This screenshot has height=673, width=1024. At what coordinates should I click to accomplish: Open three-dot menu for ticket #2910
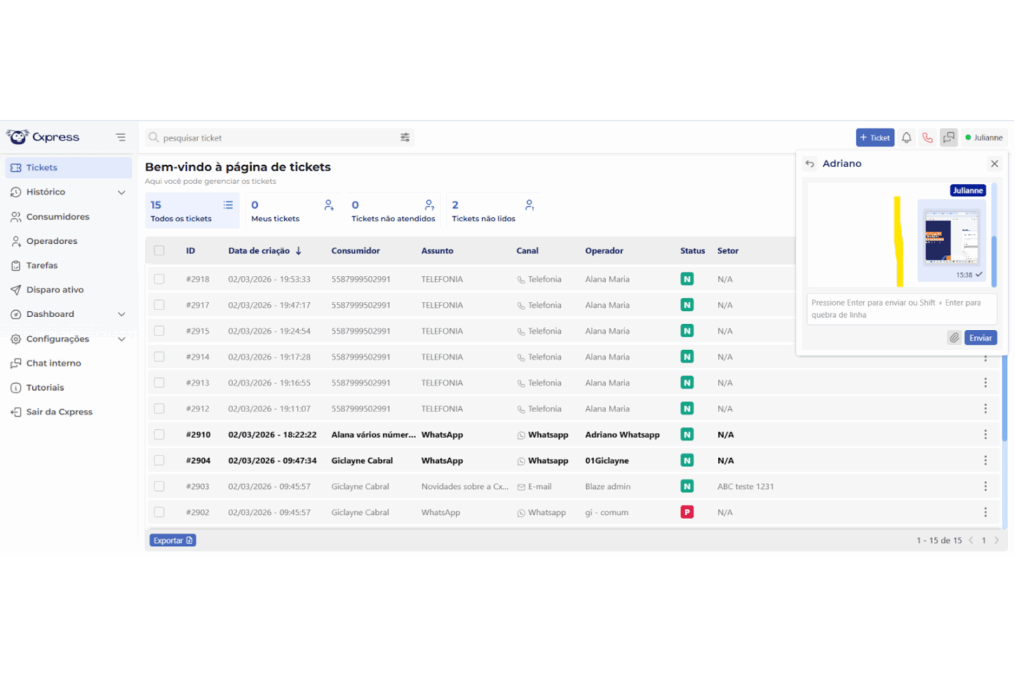click(985, 435)
